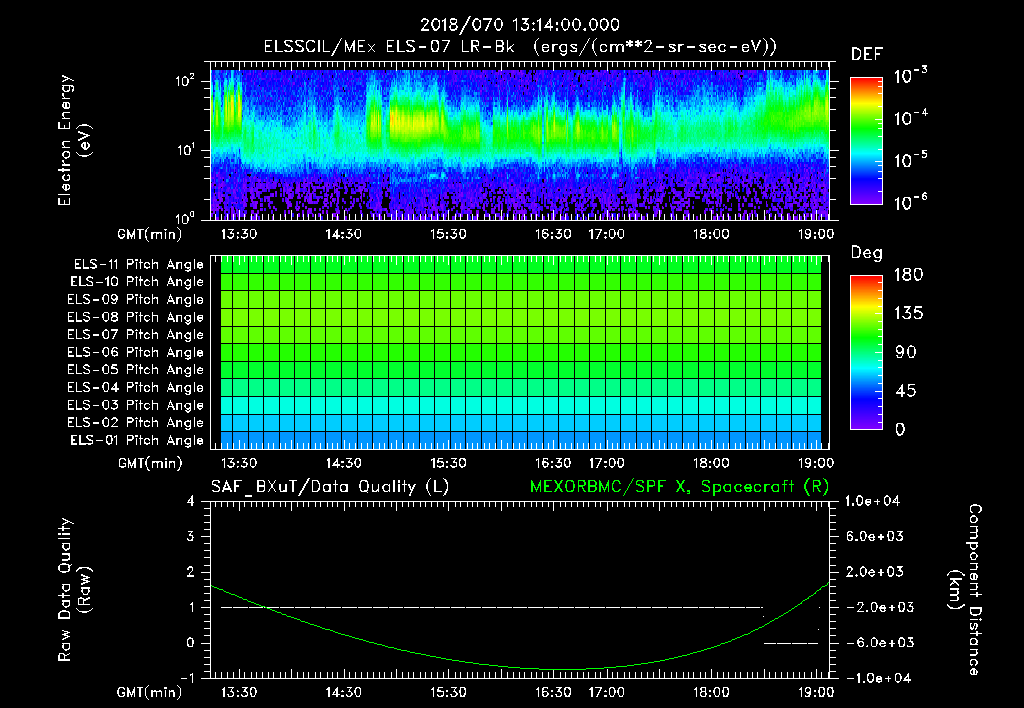Click the 18:00 tick under the data quality plot
The image size is (1024, 708).
pos(711,692)
